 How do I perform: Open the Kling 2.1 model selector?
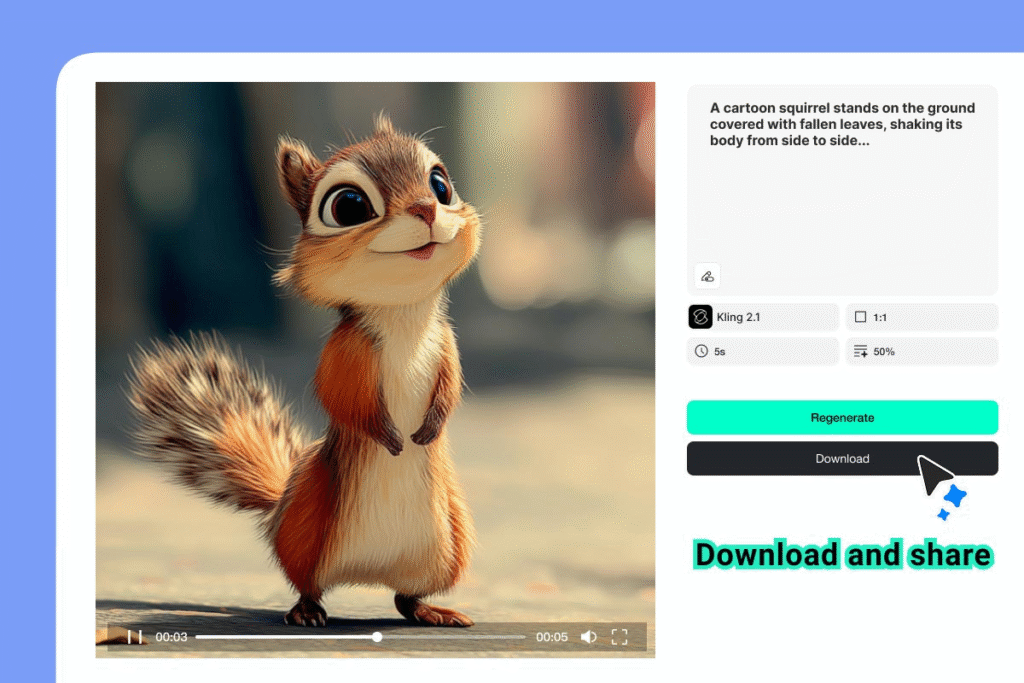pyautogui.click(x=763, y=317)
